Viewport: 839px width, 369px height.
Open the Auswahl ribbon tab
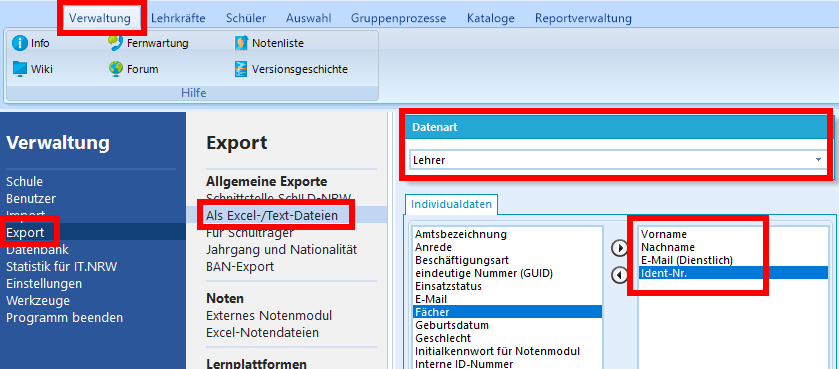coord(308,18)
